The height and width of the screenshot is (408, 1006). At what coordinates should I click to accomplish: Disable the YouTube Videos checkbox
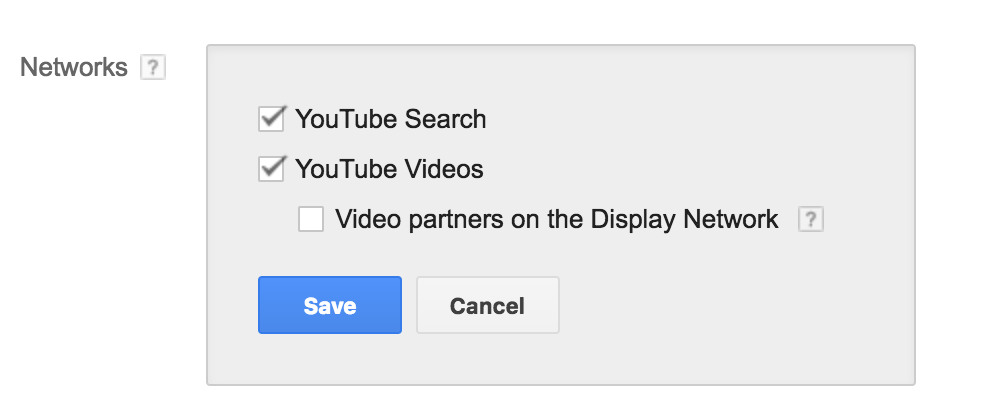[x=271, y=169]
